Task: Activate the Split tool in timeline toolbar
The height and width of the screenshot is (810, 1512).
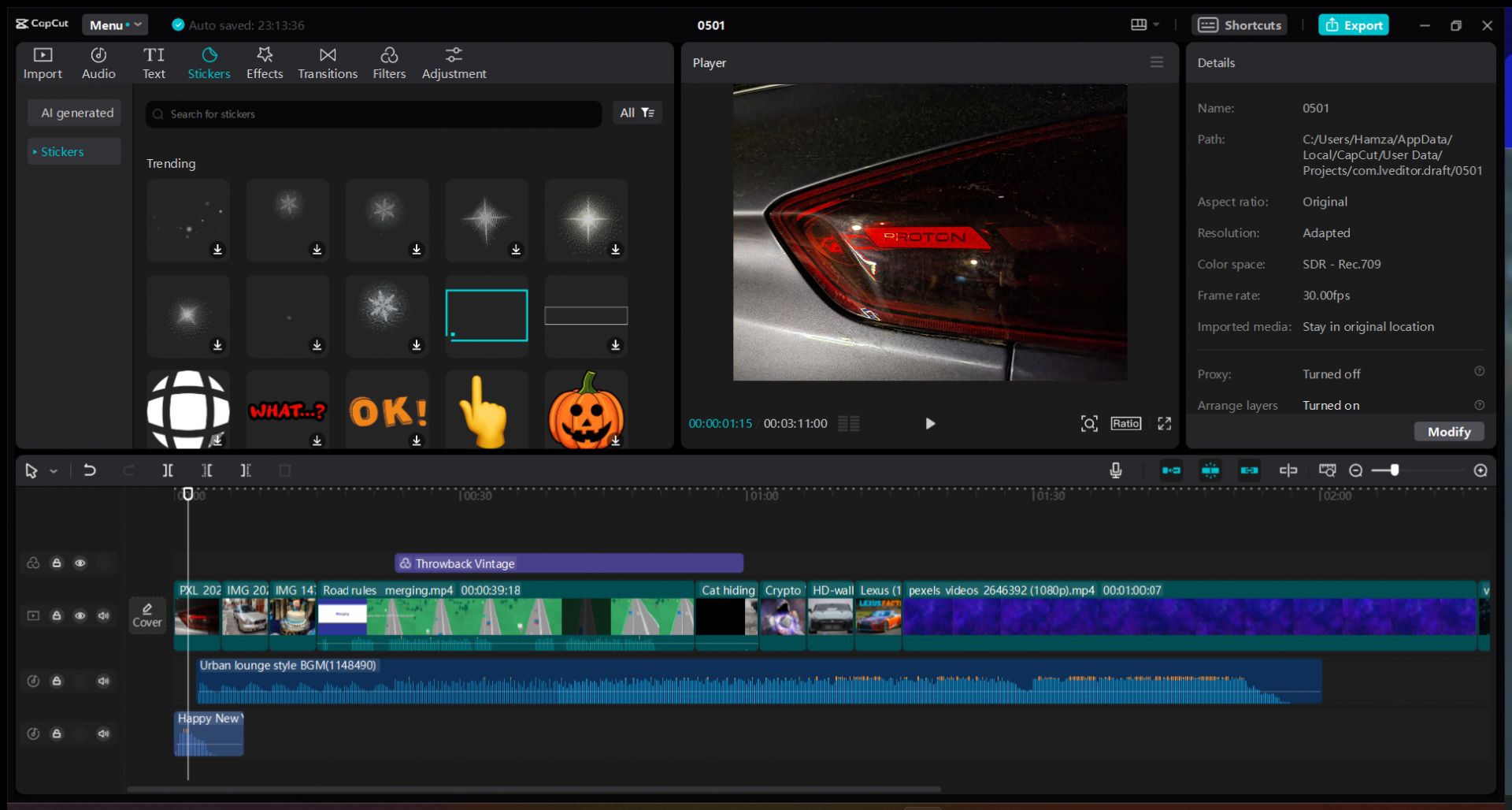Action: (168, 470)
